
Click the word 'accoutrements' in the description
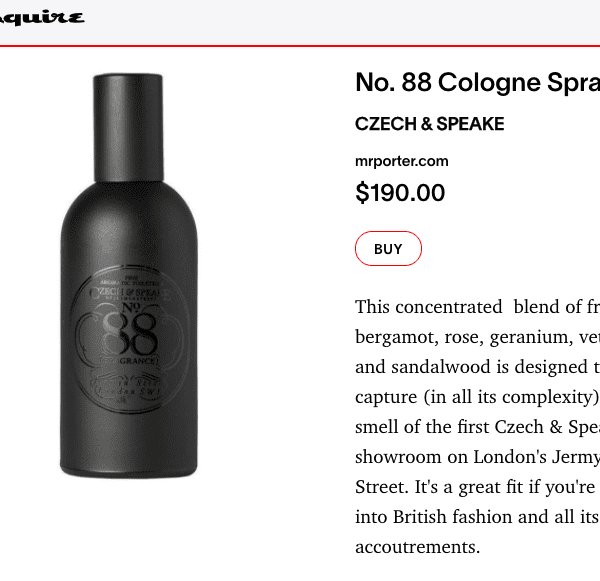417,548
